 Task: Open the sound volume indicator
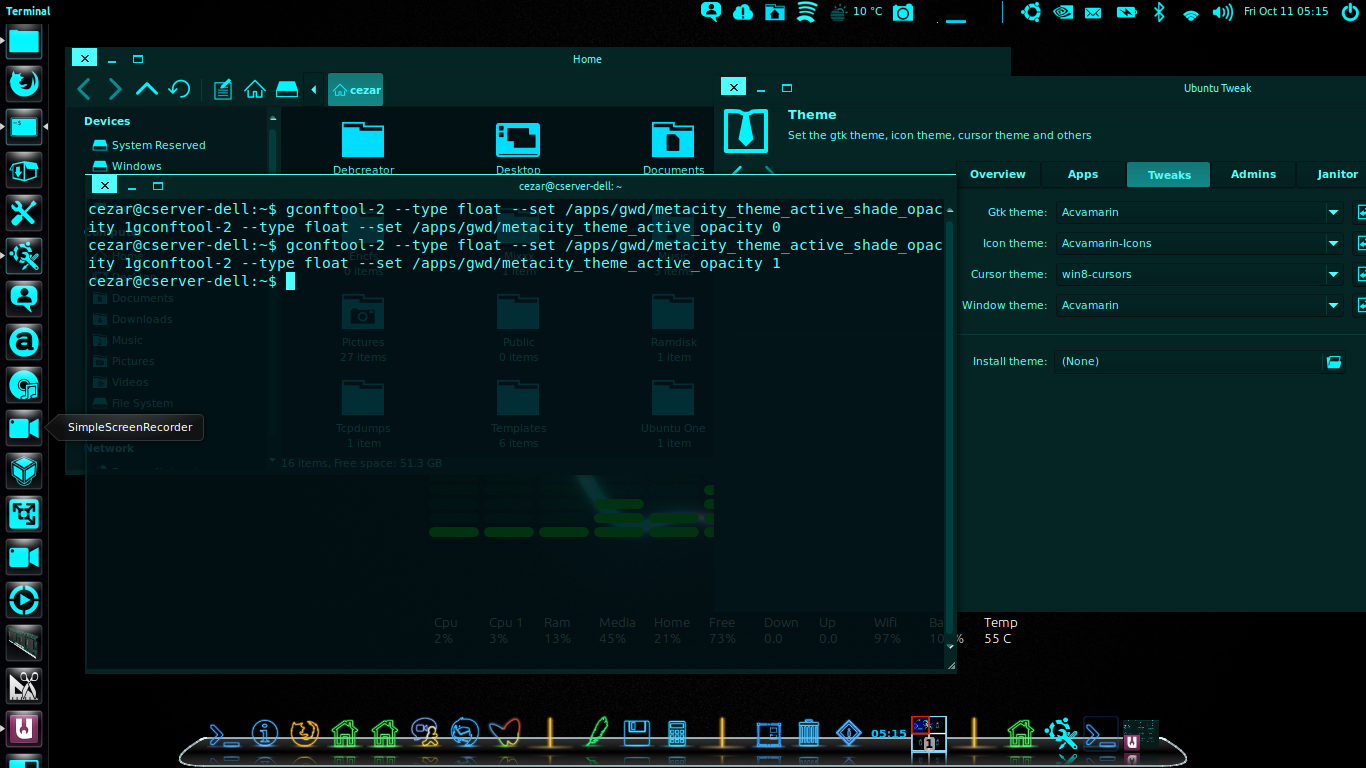1222,12
